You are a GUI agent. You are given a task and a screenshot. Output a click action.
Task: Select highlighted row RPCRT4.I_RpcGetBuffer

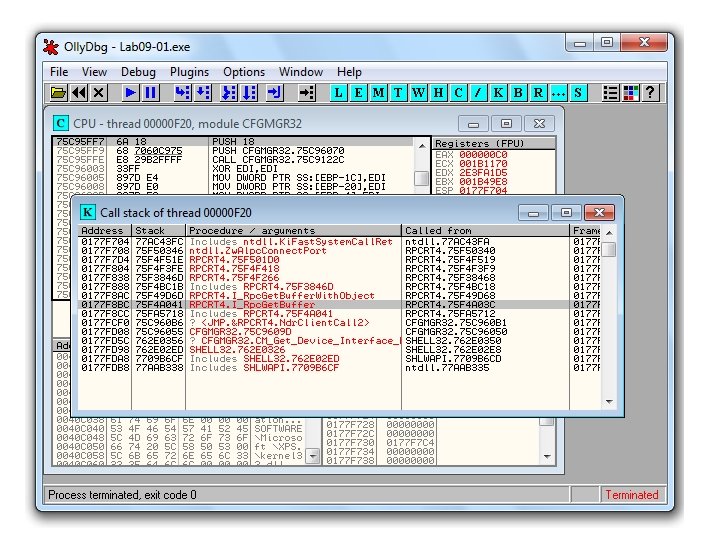point(340,305)
